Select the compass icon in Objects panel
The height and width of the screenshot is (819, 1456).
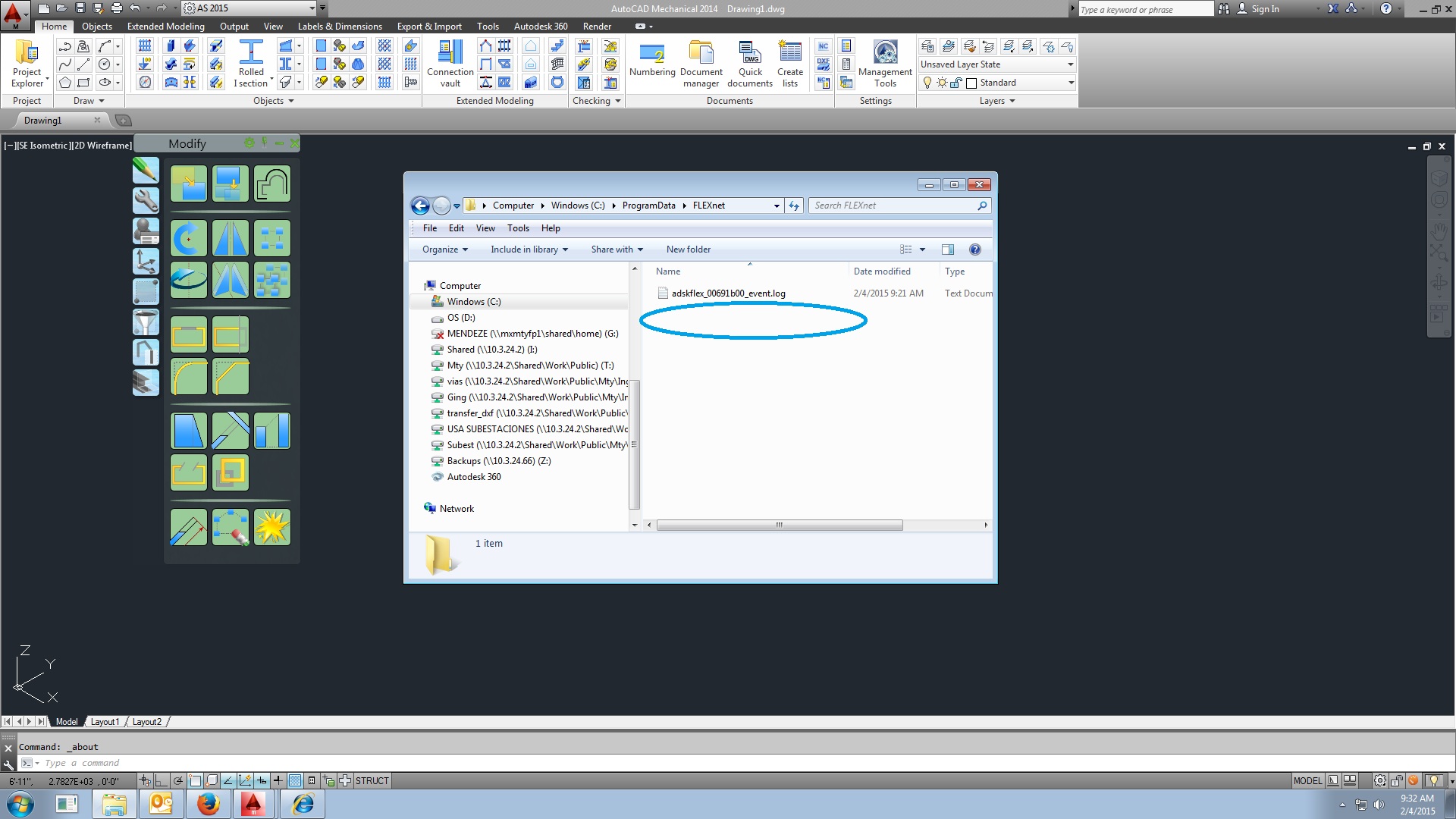[145, 82]
